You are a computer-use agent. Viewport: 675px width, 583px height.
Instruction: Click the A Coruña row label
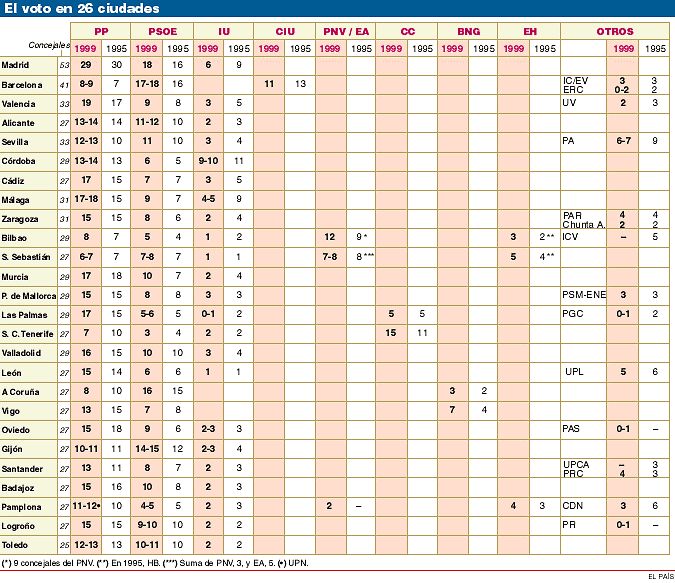20,392
